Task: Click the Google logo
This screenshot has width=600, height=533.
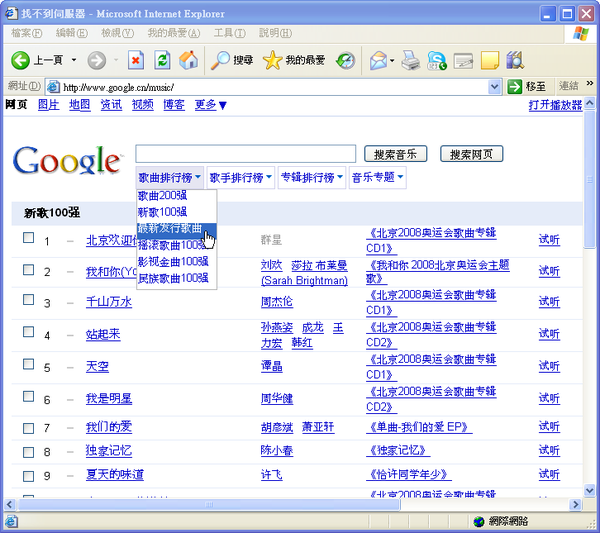Action: [x=68, y=160]
